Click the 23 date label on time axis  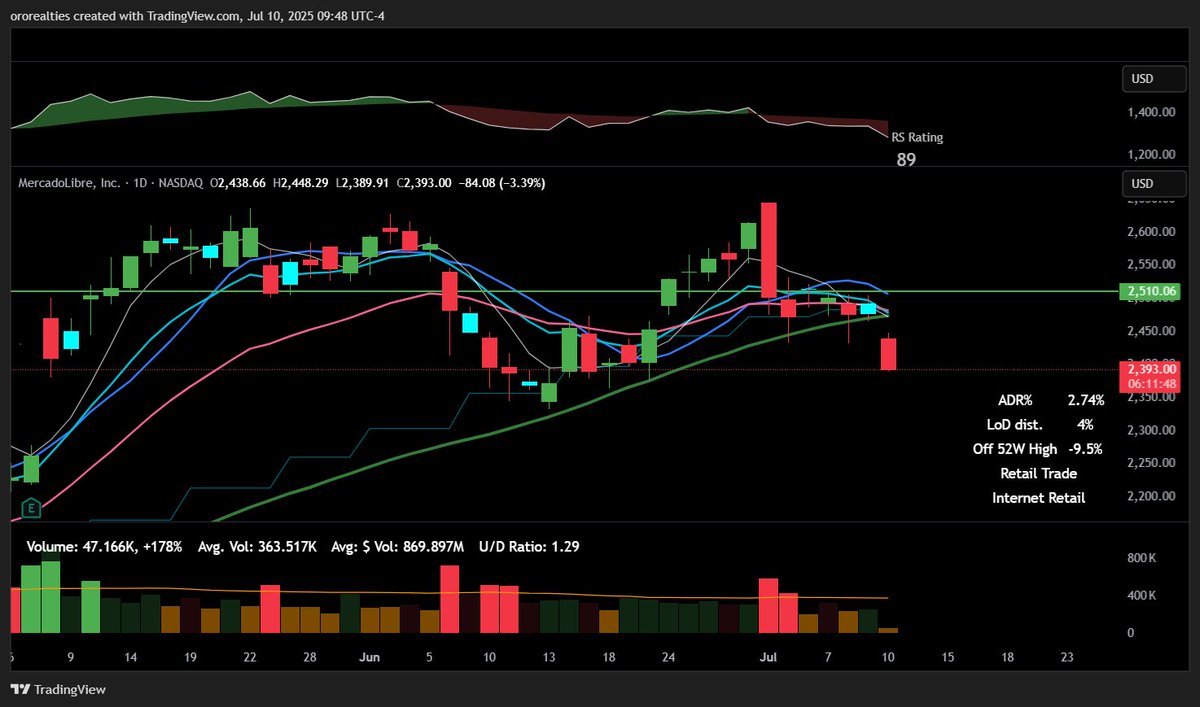coord(1067,658)
